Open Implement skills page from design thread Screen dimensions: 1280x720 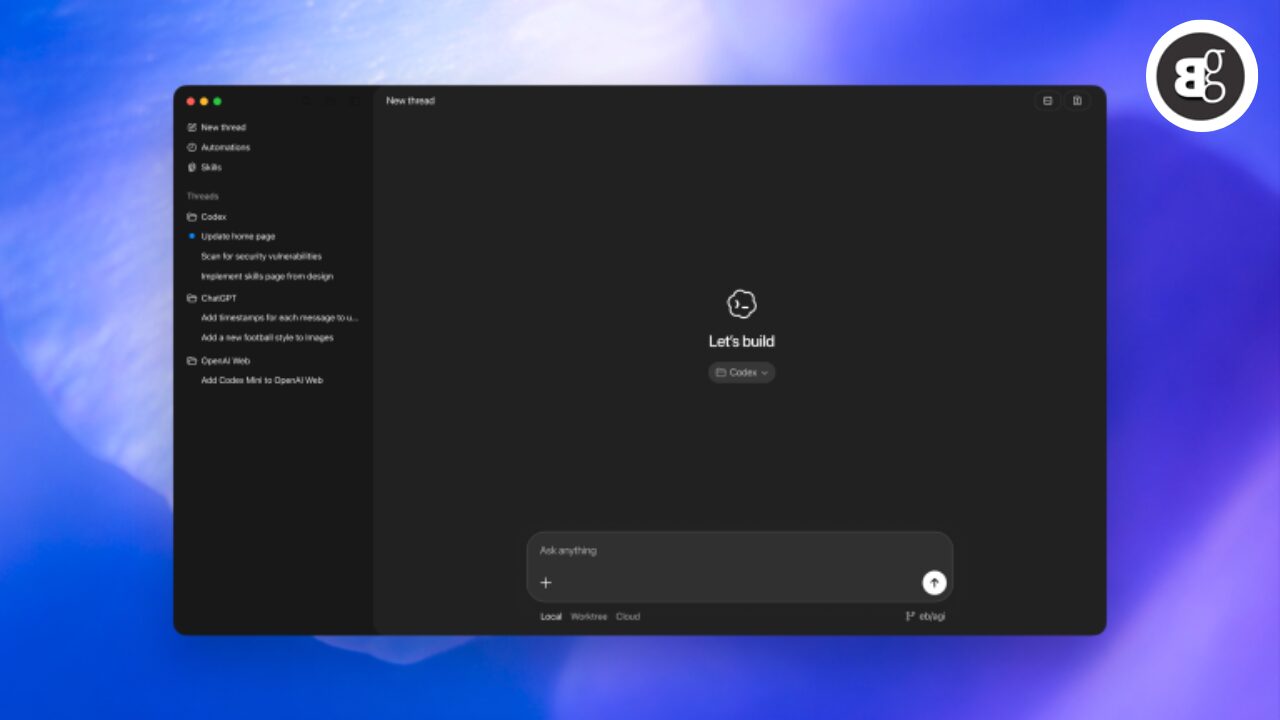tap(267, 277)
